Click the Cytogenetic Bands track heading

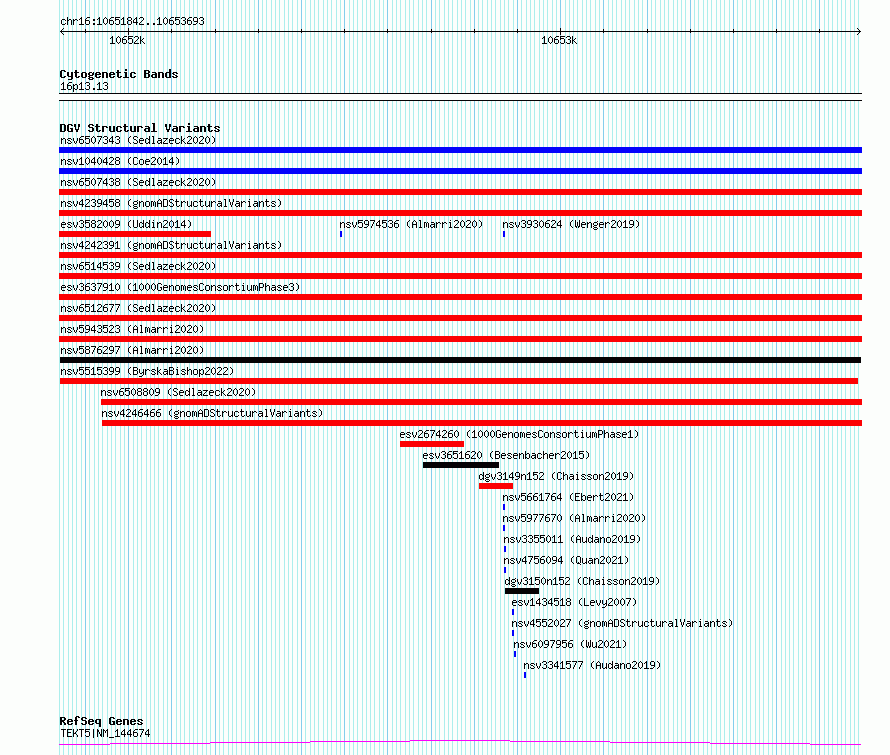point(119,74)
